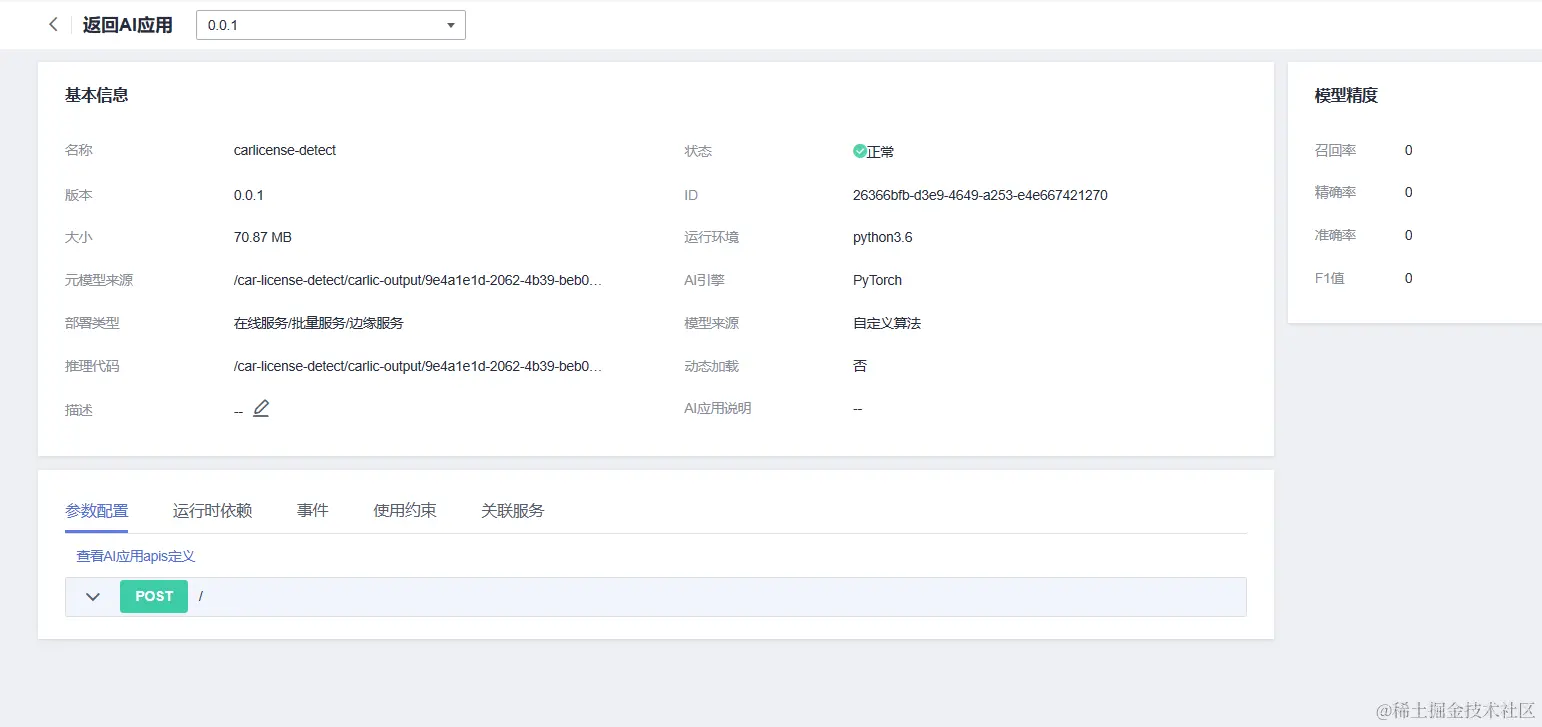Click the 动态加载 value 否
This screenshot has height=727, width=1542.
pyautogui.click(x=860, y=366)
